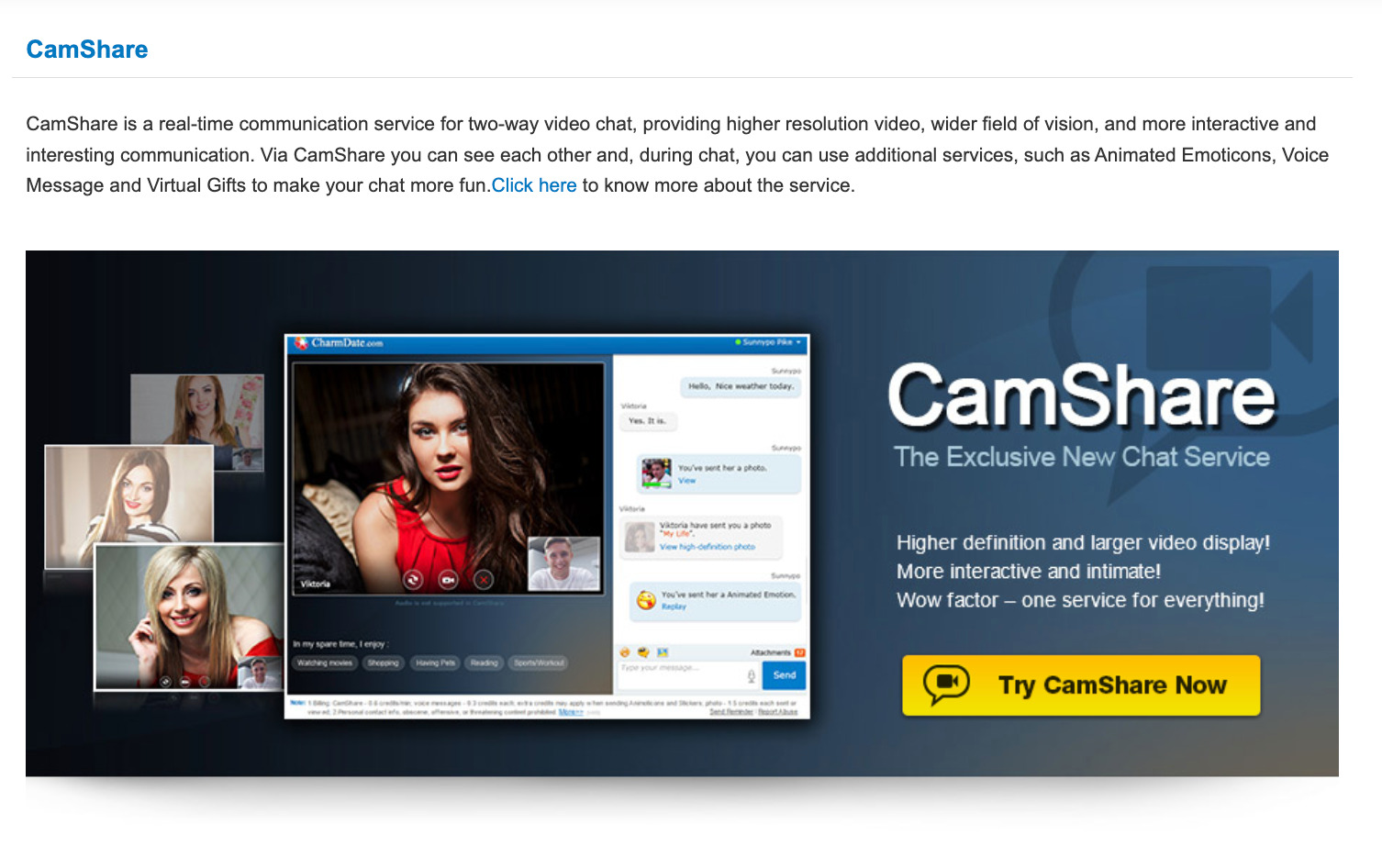Click the "Replay" link under Animated Emotion
Viewport: 1382px width, 868px height.
[674, 606]
